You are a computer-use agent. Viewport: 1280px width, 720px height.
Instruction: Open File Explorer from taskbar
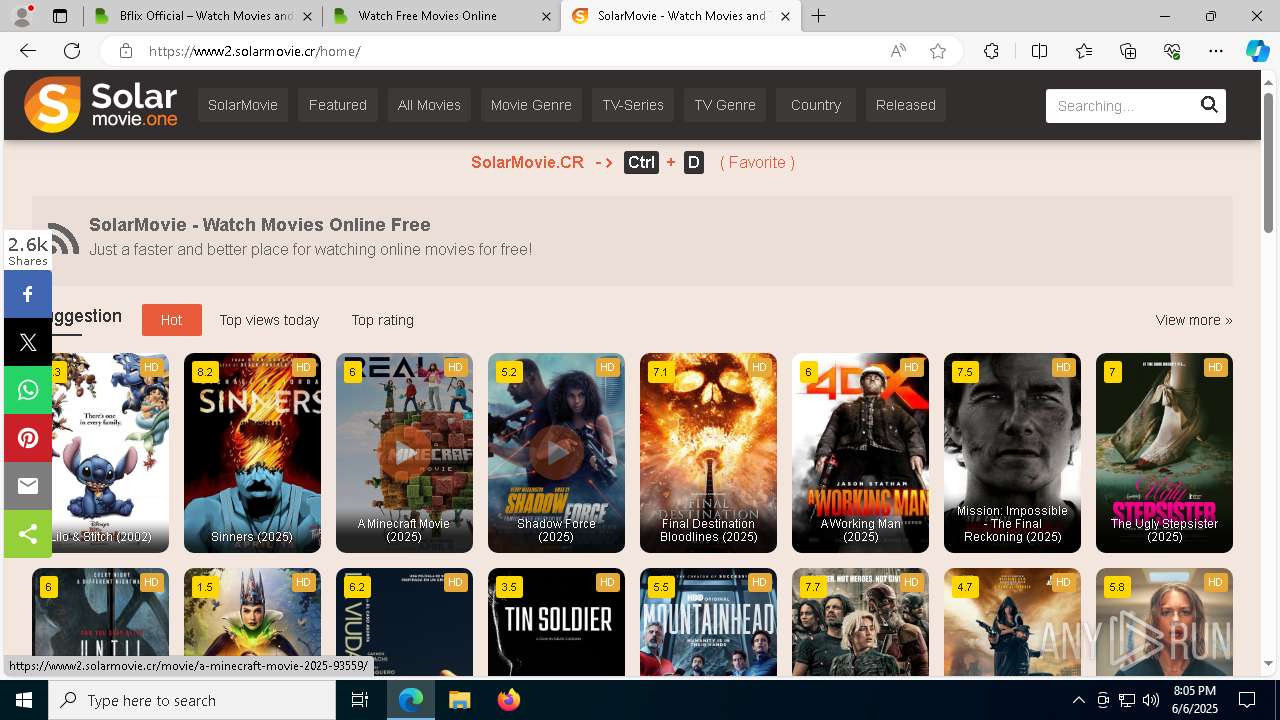click(459, 700)
